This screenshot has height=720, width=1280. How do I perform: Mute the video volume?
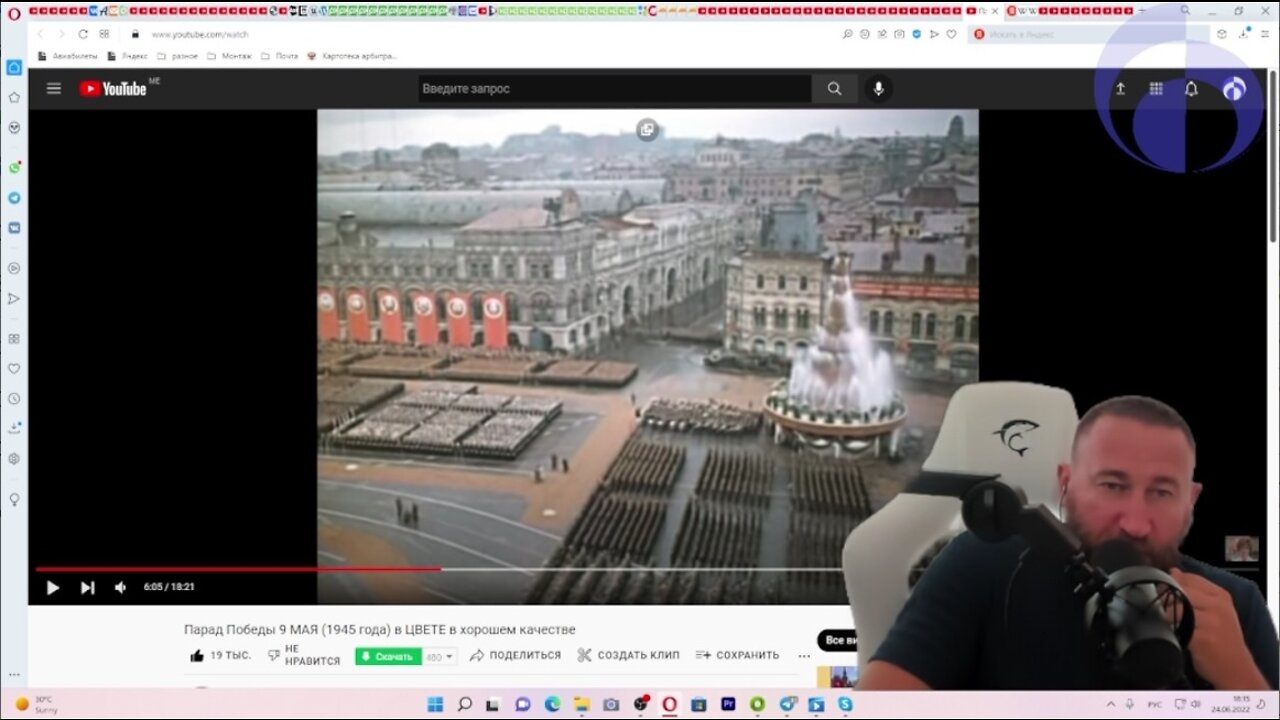[x=120, y=588]
